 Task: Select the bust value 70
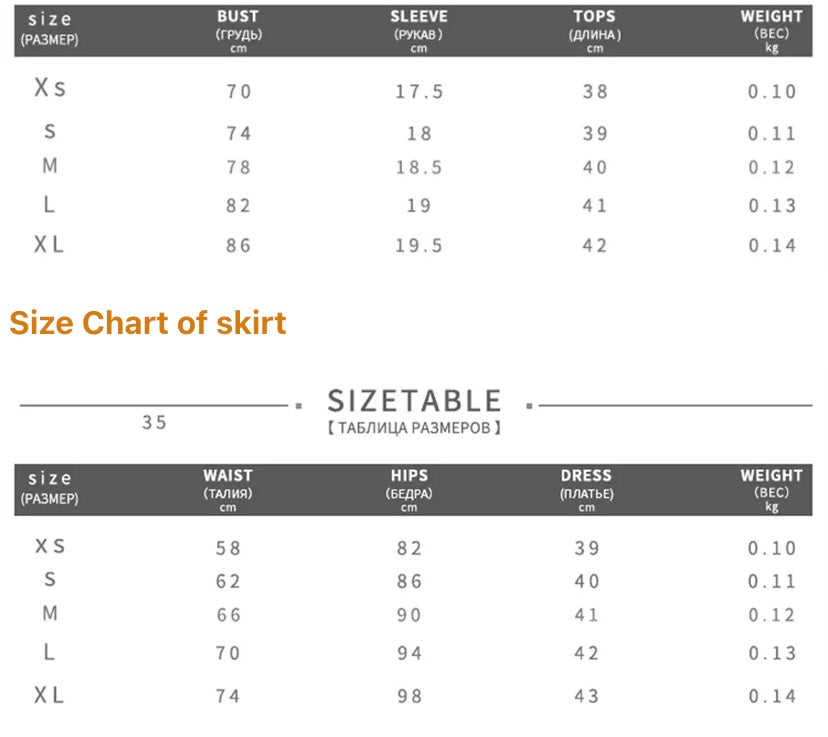pos(239,92)
